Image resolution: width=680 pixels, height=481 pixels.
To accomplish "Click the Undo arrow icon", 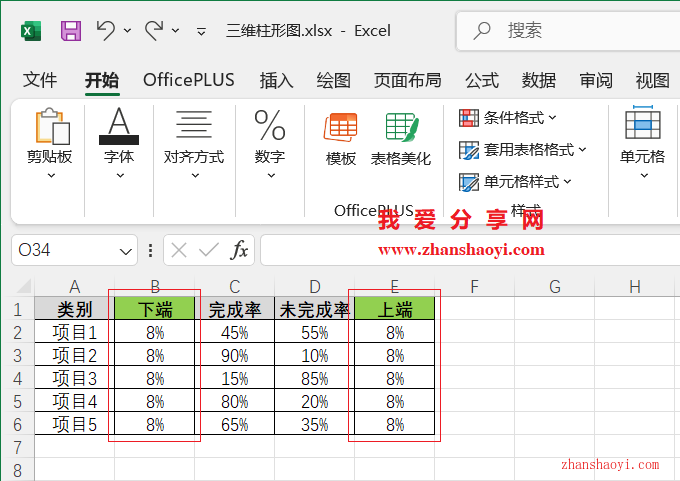I will pyautogui.click(x=106, y=30).
